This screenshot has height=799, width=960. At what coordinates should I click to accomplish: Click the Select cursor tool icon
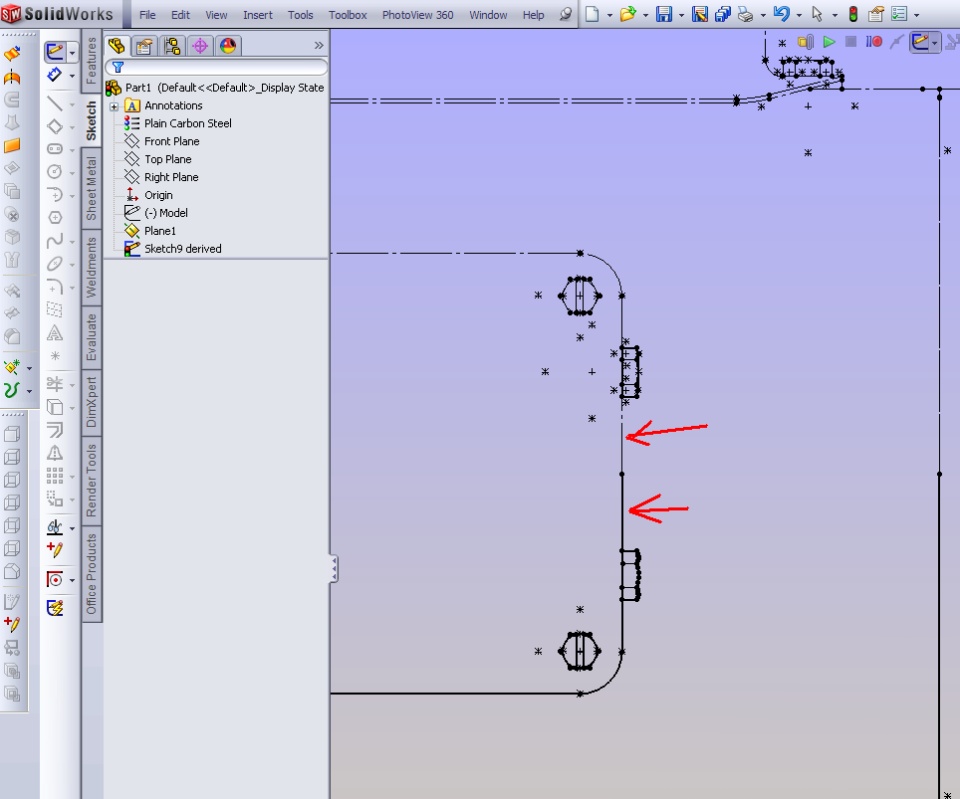[x=817, y=13]
